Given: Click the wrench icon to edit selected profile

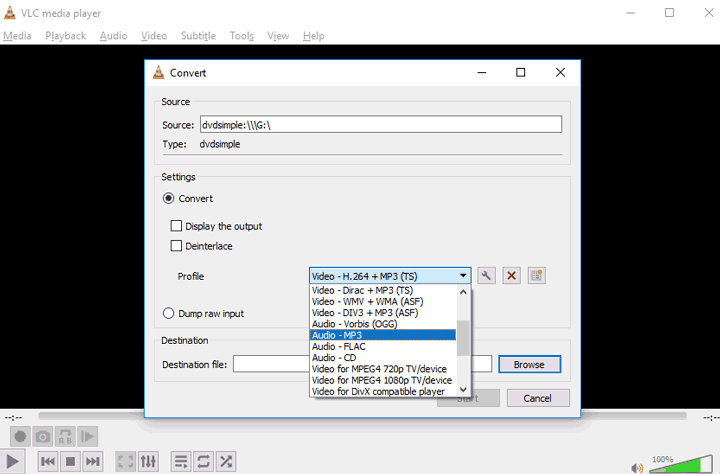Looking at the screenshot, I should (487, 276).
